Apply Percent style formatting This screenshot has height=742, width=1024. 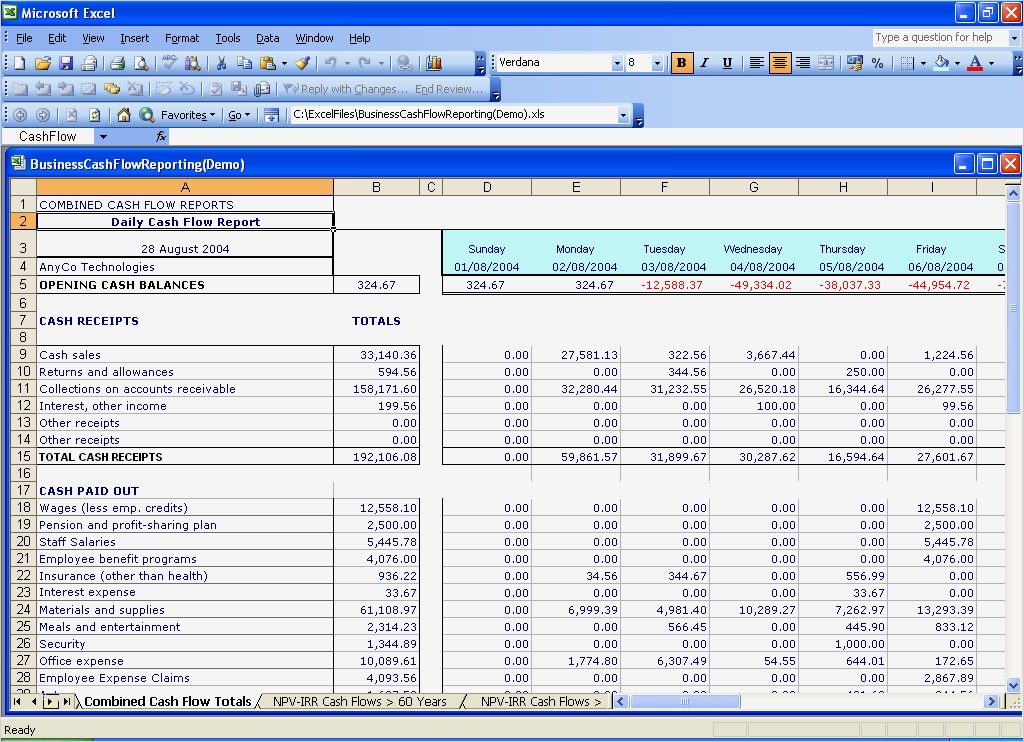point(877,63)
